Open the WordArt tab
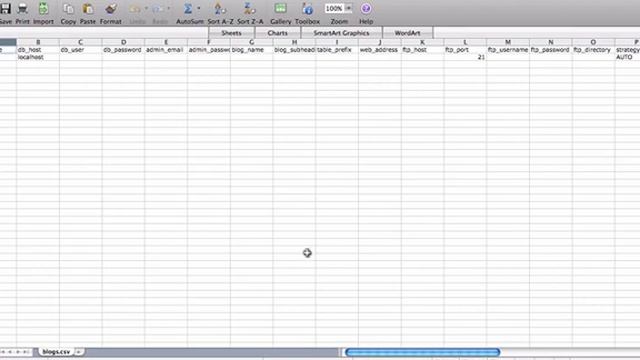640x360 pixels. click(x=407, y=33)
